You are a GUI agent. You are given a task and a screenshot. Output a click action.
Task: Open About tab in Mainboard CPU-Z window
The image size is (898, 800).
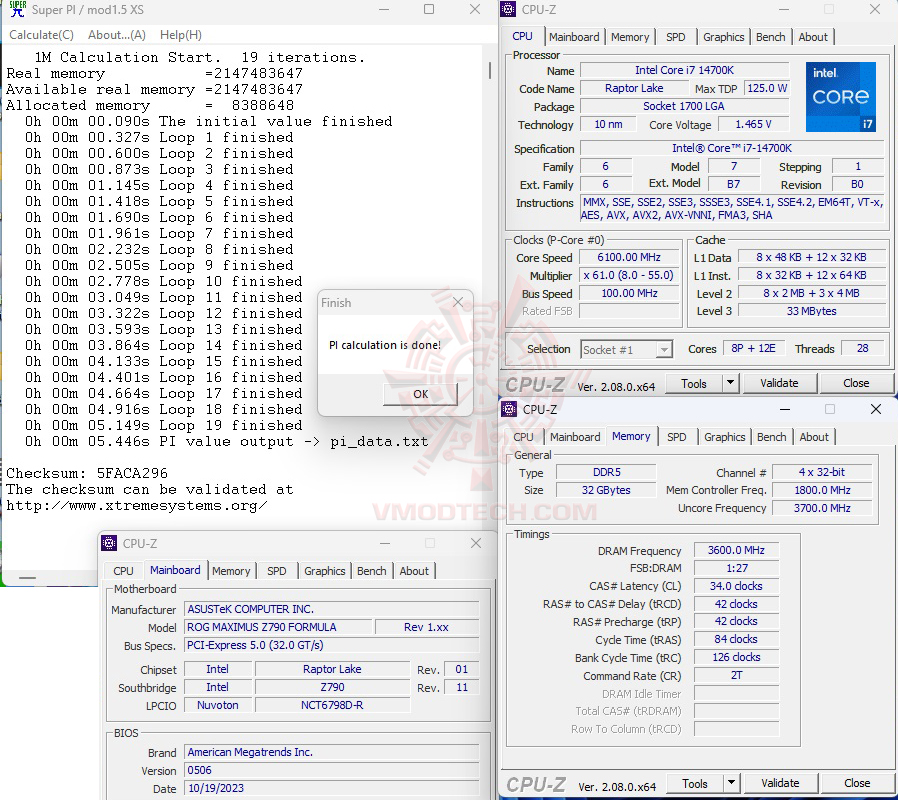click(414, 571)
